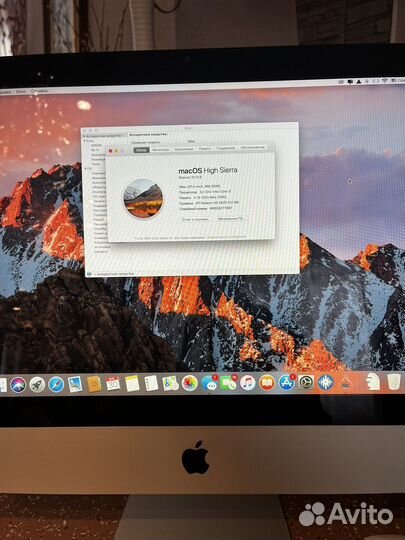
Task: Launch Safari from the Dock
Action: coord(56,384)
